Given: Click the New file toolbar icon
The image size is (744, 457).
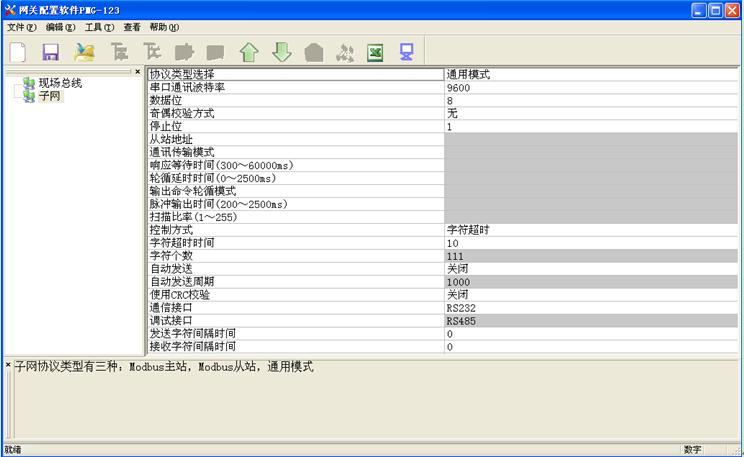Looking at the screenshot, I should 17,52.
